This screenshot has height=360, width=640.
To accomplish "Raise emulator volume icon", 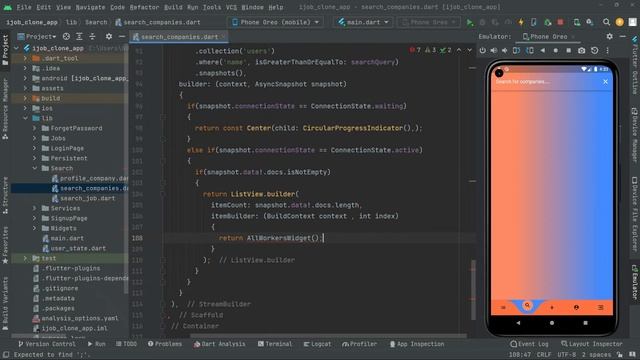I will click(494, 50).
